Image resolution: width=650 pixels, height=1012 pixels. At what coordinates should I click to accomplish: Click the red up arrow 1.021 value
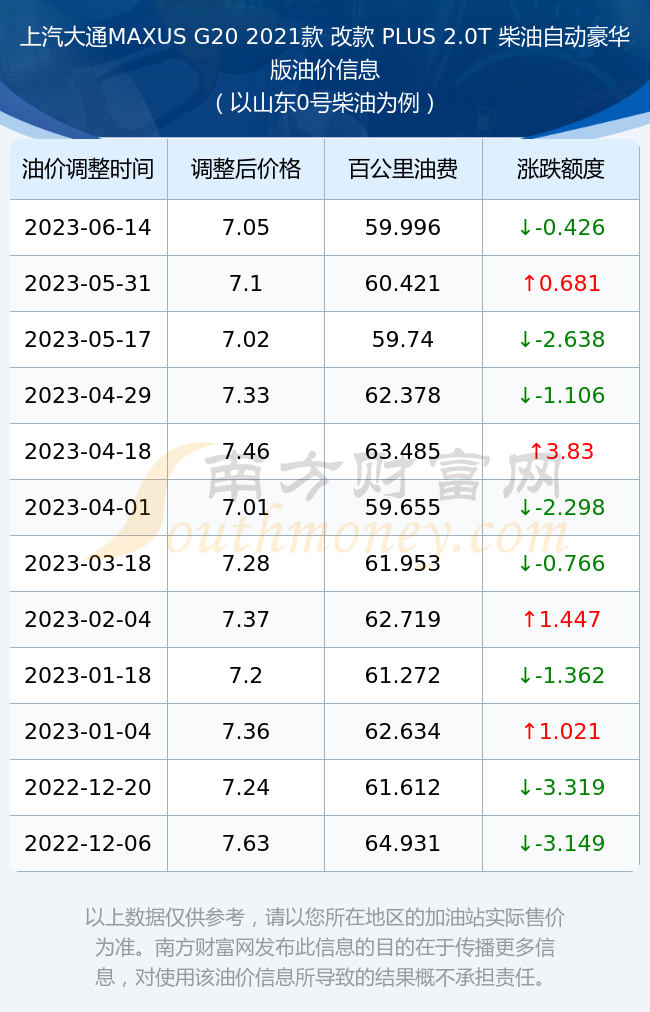point(562,731)
